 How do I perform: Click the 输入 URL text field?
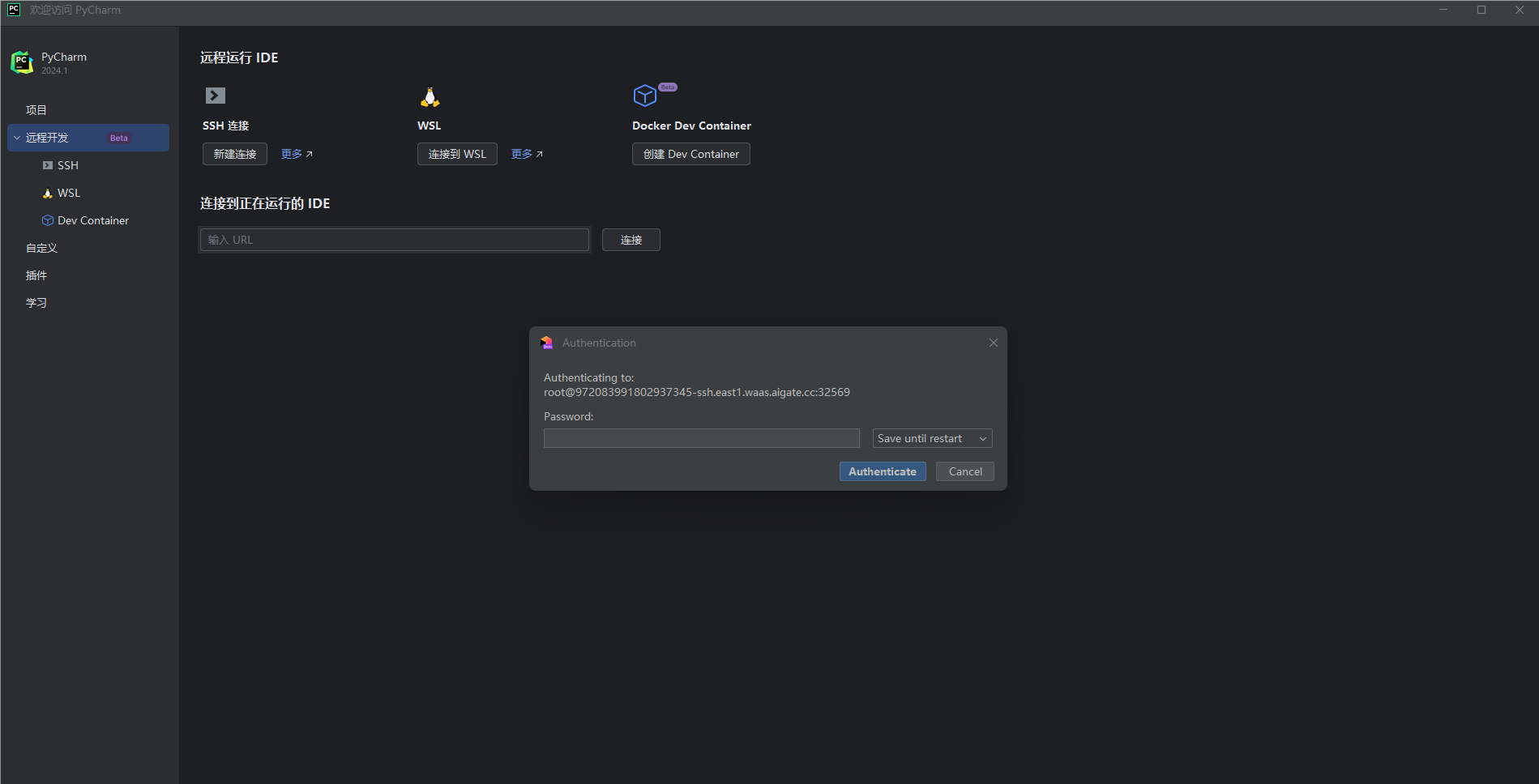click(394, 240)
